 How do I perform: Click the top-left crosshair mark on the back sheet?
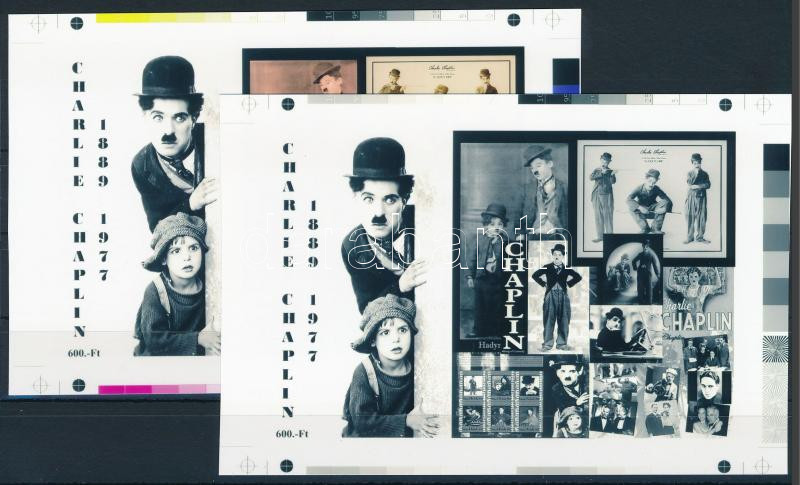click(38, 23)
